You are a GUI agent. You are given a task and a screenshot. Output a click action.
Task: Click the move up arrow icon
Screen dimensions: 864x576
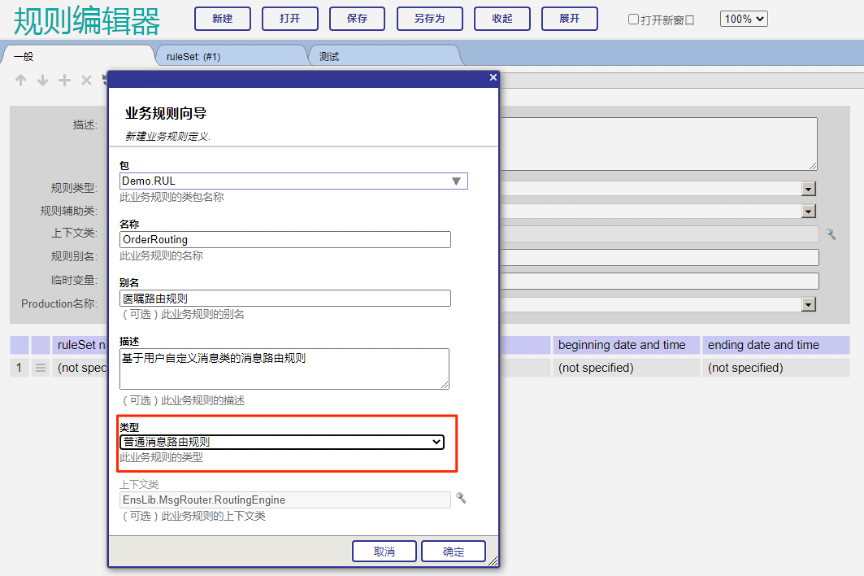20,81
